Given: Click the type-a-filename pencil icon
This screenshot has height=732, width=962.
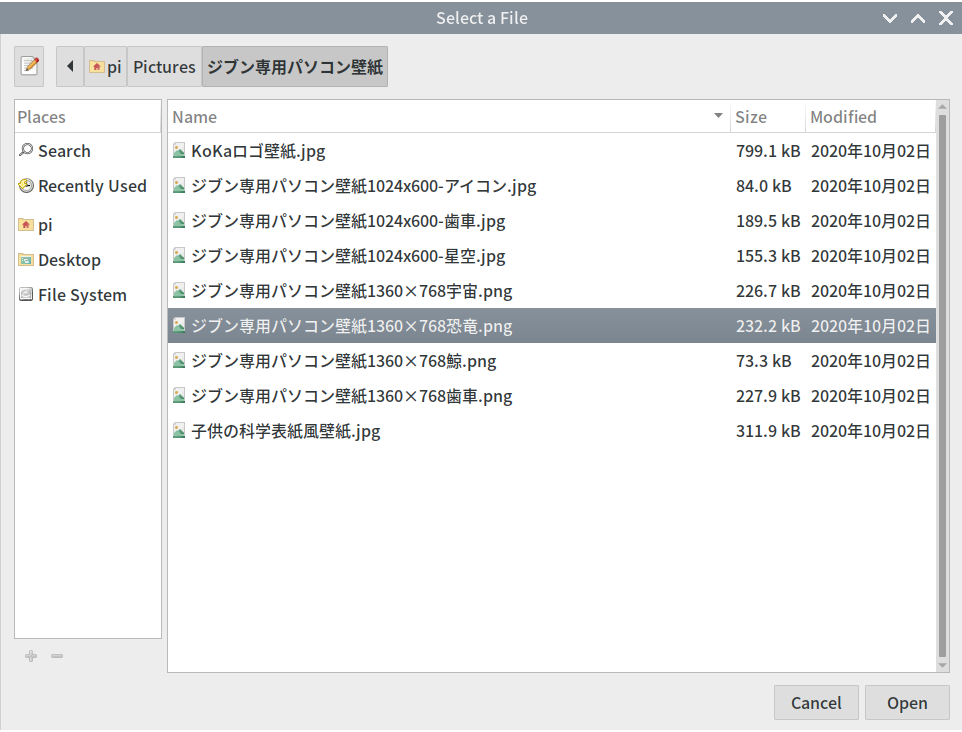Looking at the screenshot, I should tap(30, 67).
